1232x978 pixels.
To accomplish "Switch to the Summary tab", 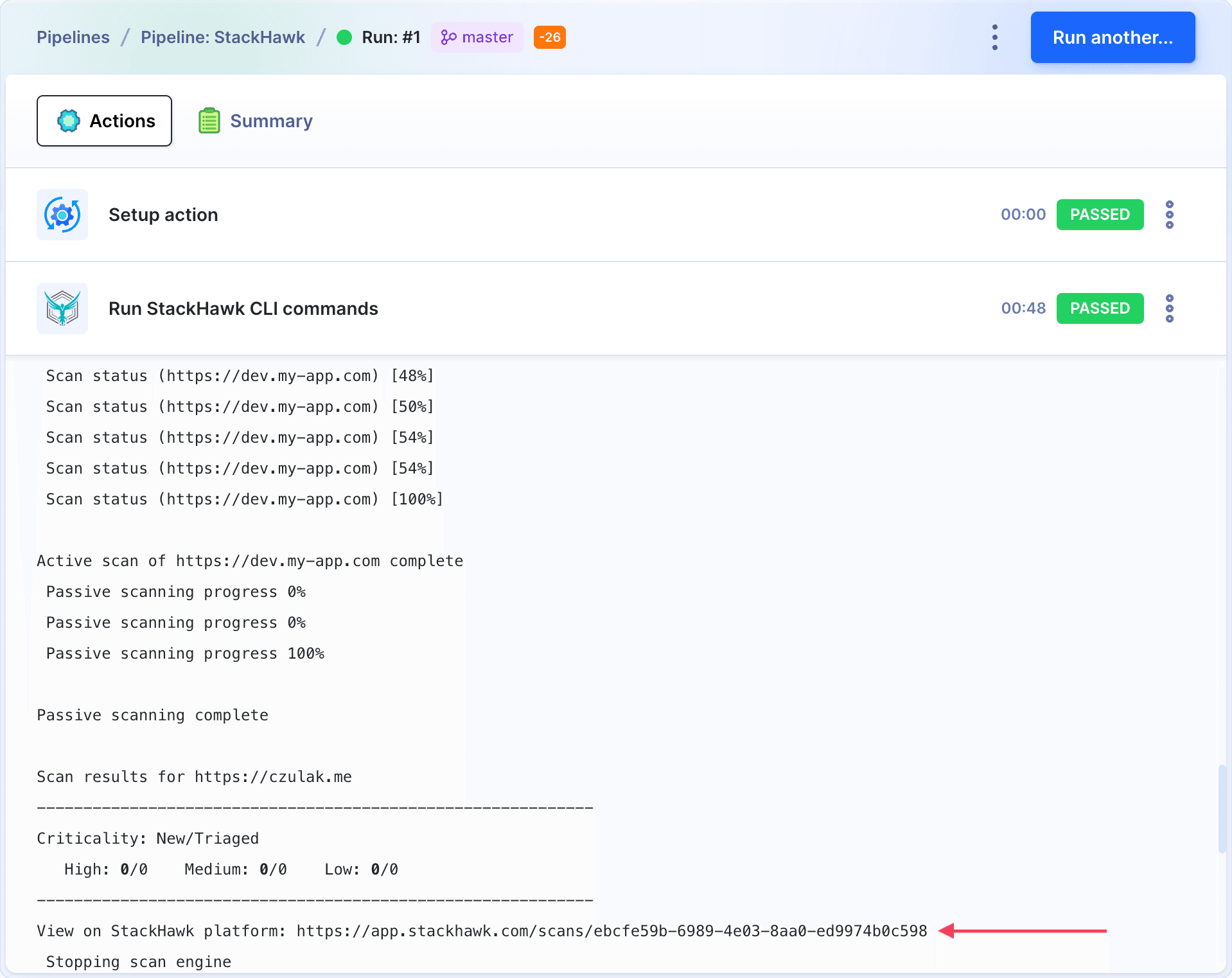I will (x=256, y=121).
